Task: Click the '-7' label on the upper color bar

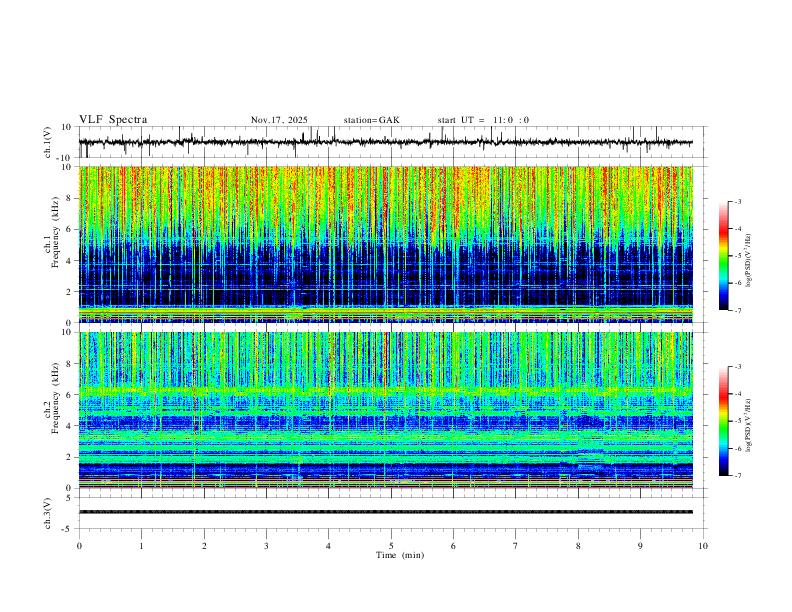Action: [737, 311]
